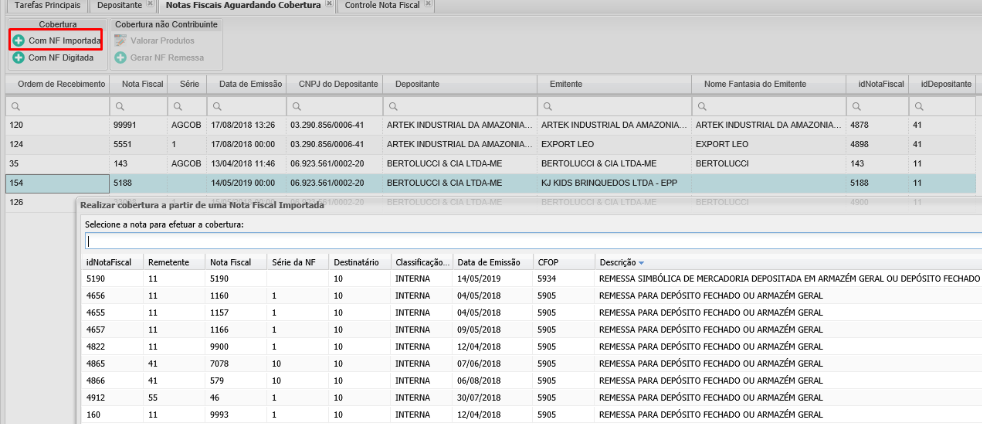
Task: Click the search icon in Depositante filter
Action: point(391,106)
